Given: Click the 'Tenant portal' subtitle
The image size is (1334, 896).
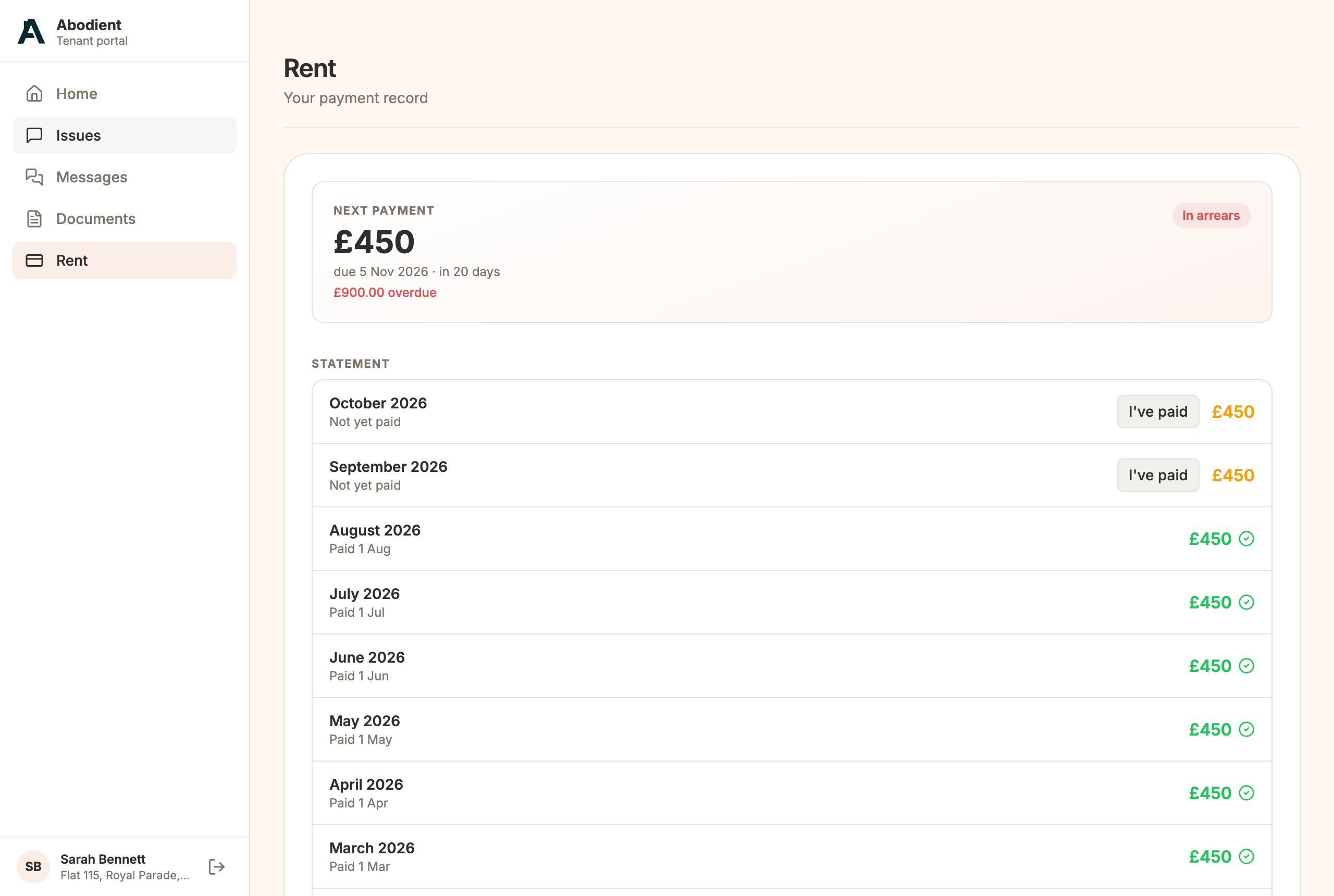Looking at the screenshot, I should pyautogui.click(x=92, y=41).
